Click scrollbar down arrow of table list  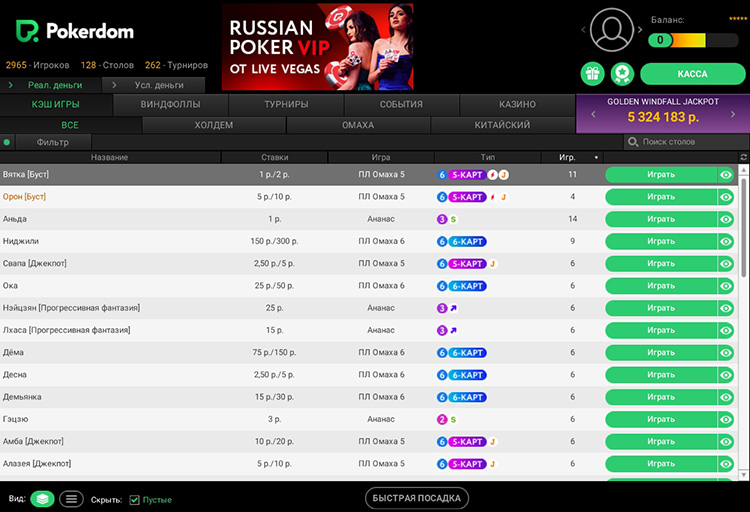(743, 475)
